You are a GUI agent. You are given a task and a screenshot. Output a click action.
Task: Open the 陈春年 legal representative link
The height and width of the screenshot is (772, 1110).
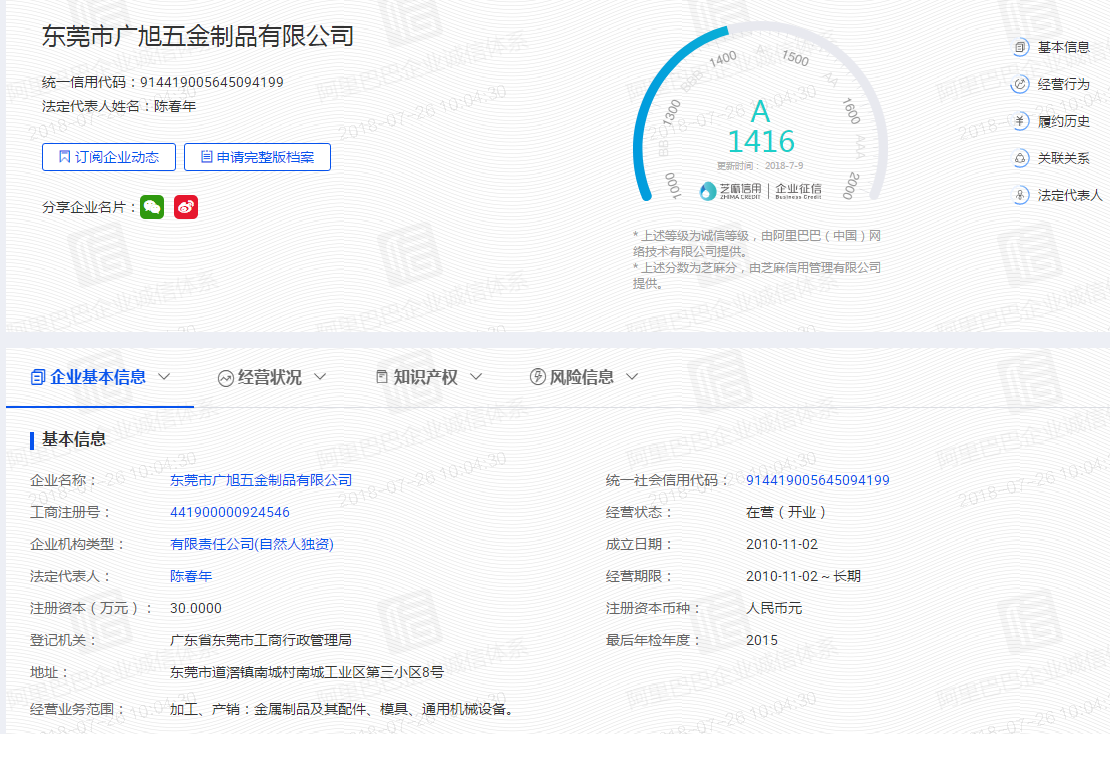[191, 576]
